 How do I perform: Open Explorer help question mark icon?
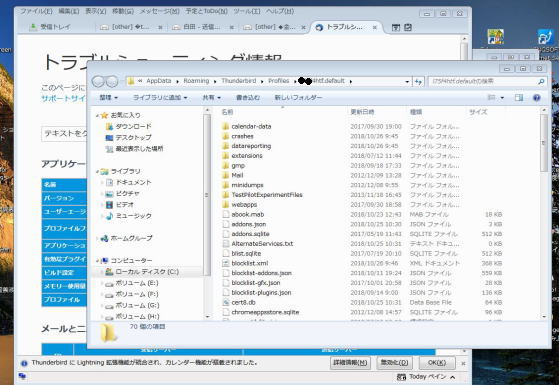click(x=537, y=97)
